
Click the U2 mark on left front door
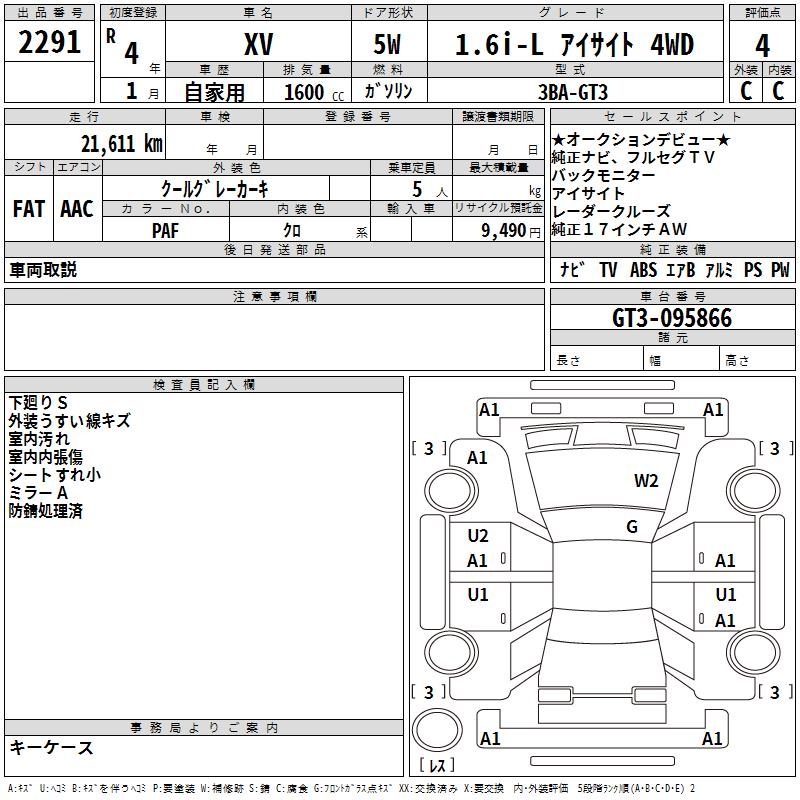[x=478, y=536]
